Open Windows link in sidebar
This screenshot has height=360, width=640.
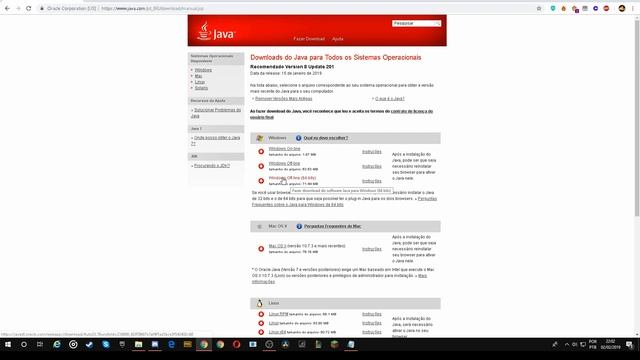click(203, 70)
